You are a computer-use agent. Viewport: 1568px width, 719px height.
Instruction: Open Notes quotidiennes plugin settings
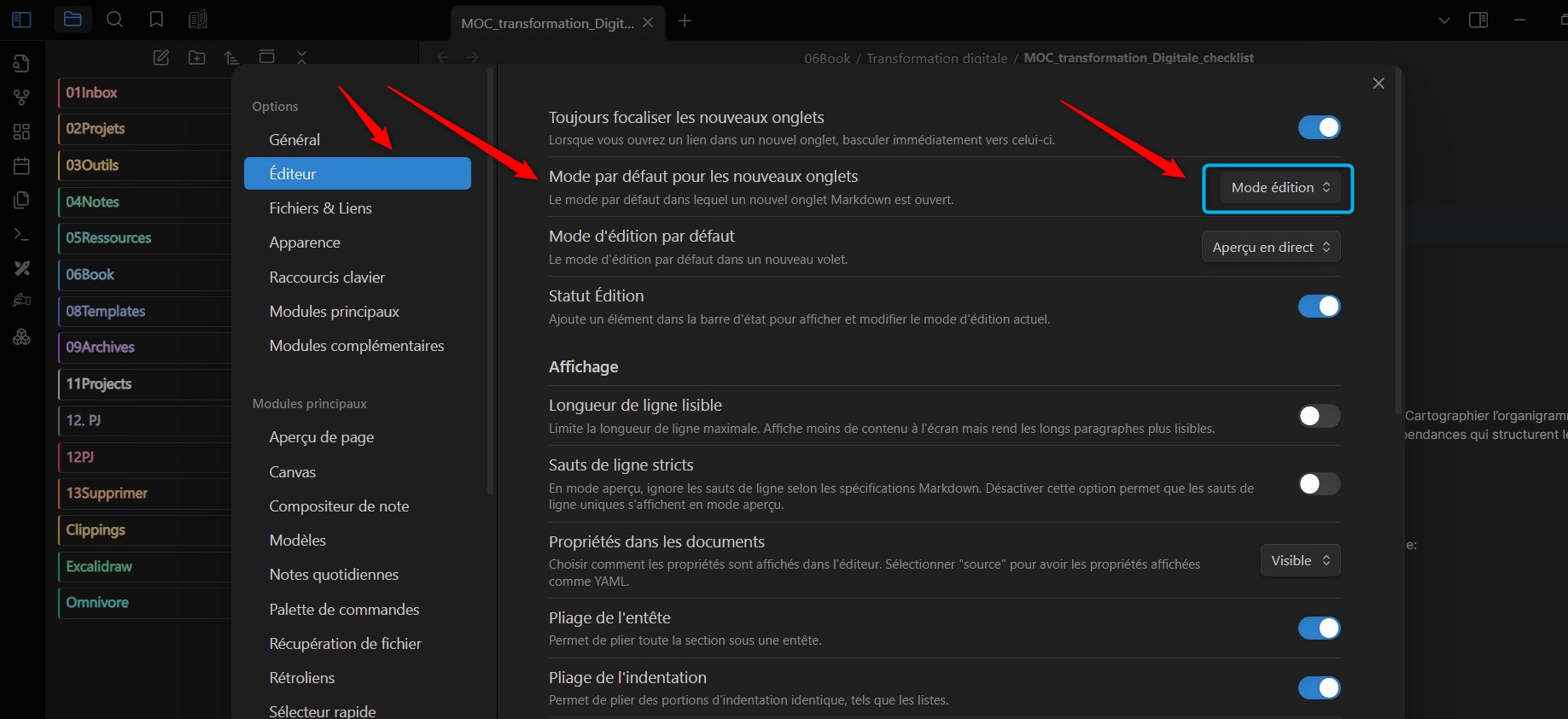pos(358,575)
